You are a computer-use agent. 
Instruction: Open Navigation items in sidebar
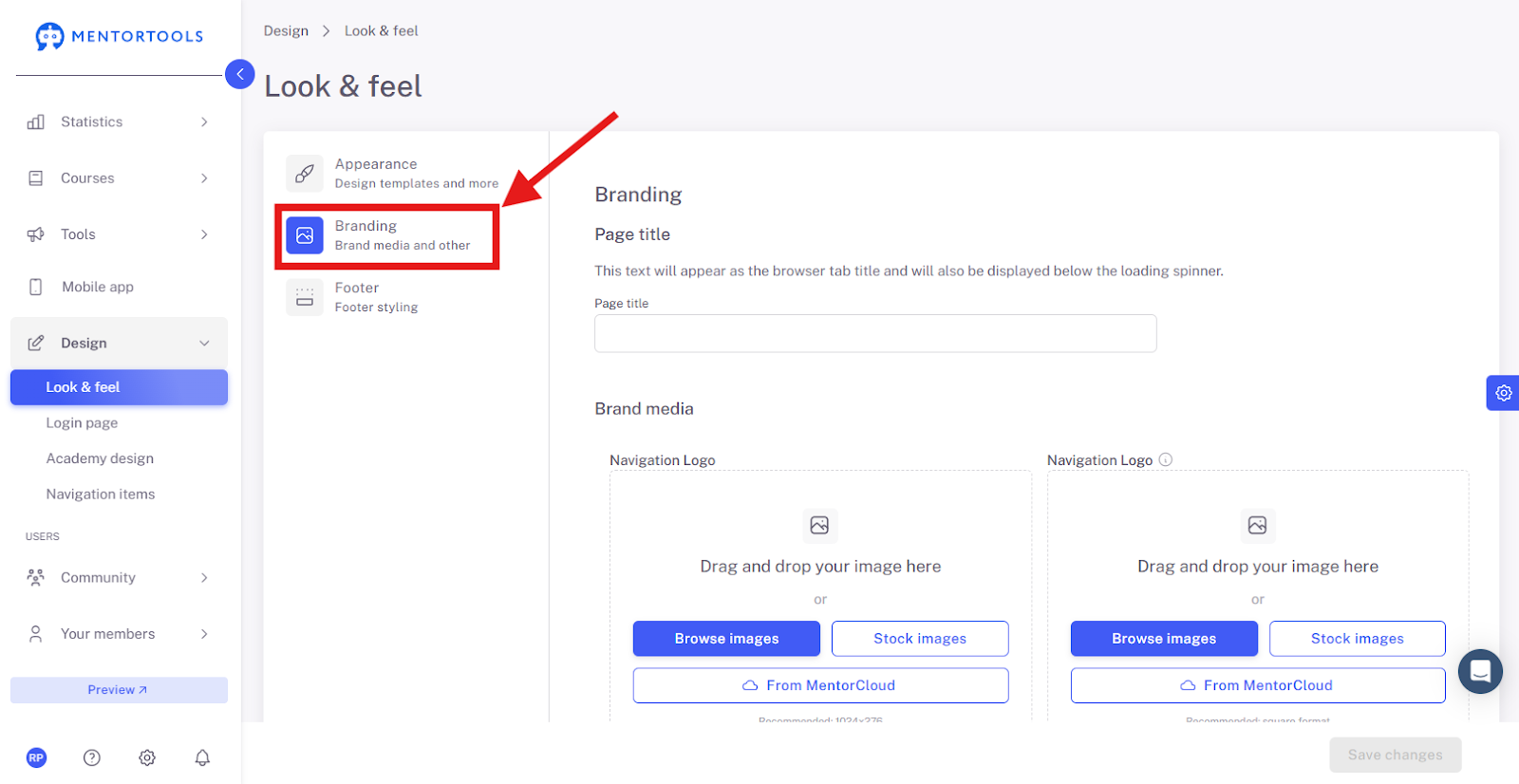click(x=101, y=494)
